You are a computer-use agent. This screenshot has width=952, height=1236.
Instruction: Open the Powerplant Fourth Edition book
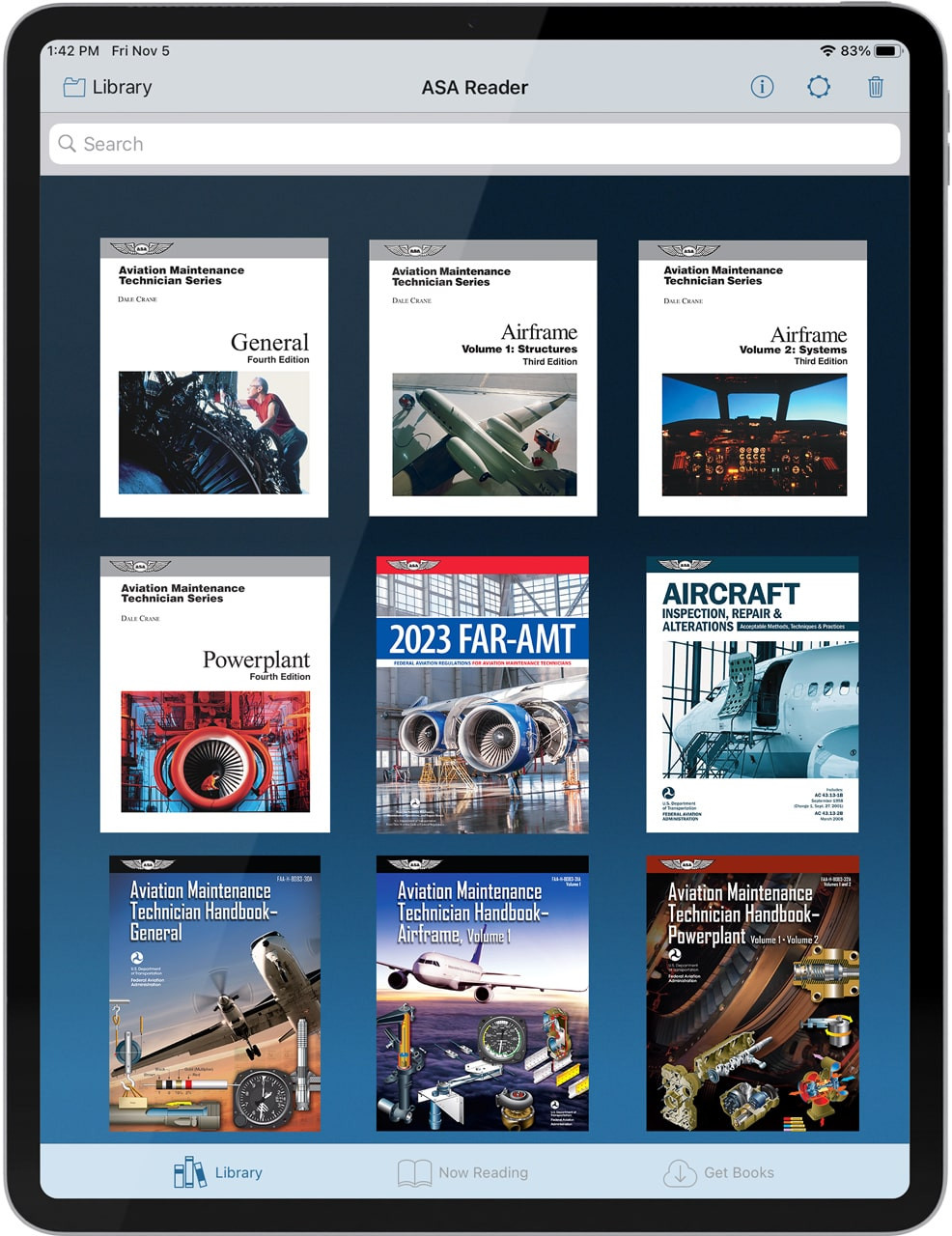(x=214, y=693)
